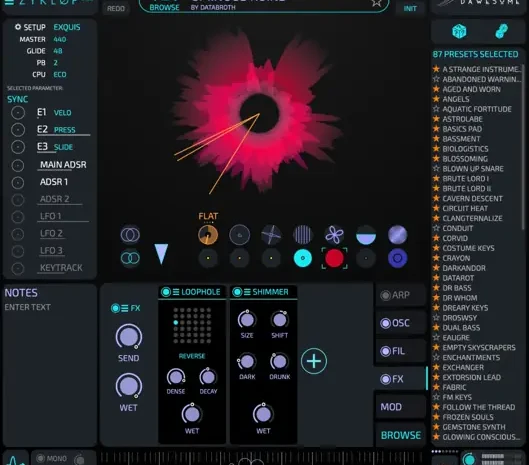Click the cyan dog-bone icon beside the dice
529x465 pixels.
tap(501, 31)
